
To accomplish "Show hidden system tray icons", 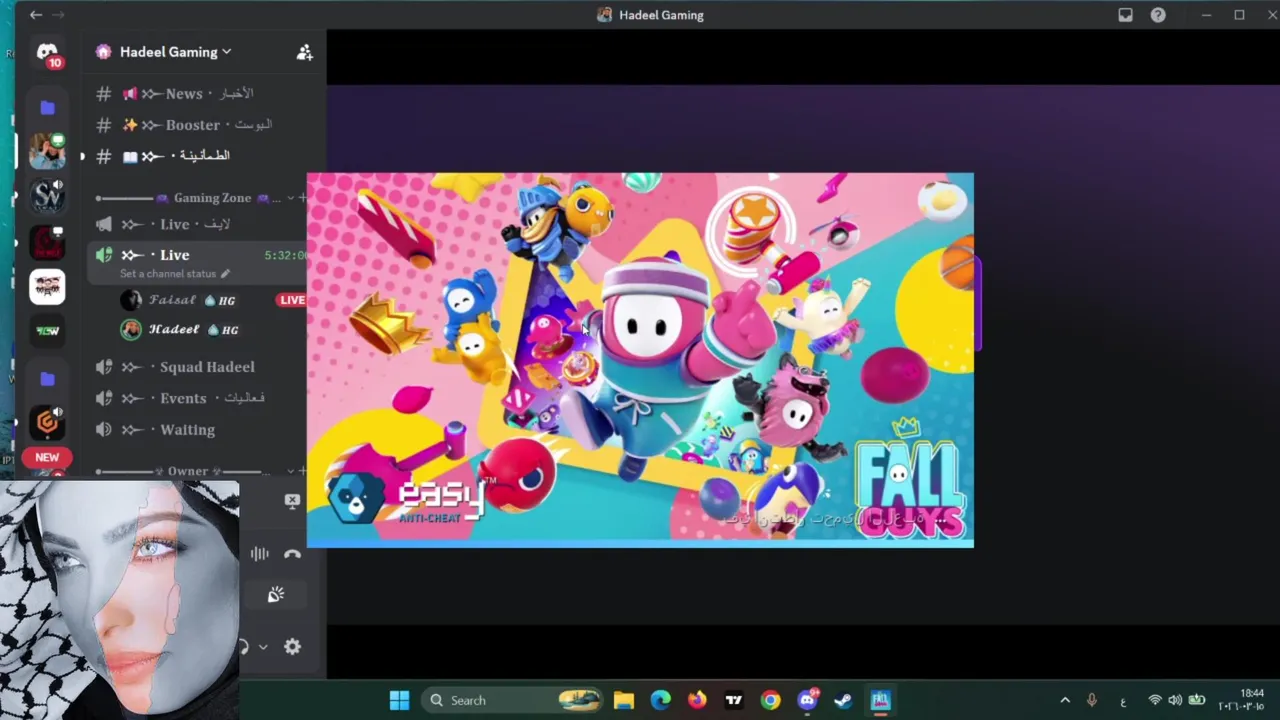I will (1065, 700).
